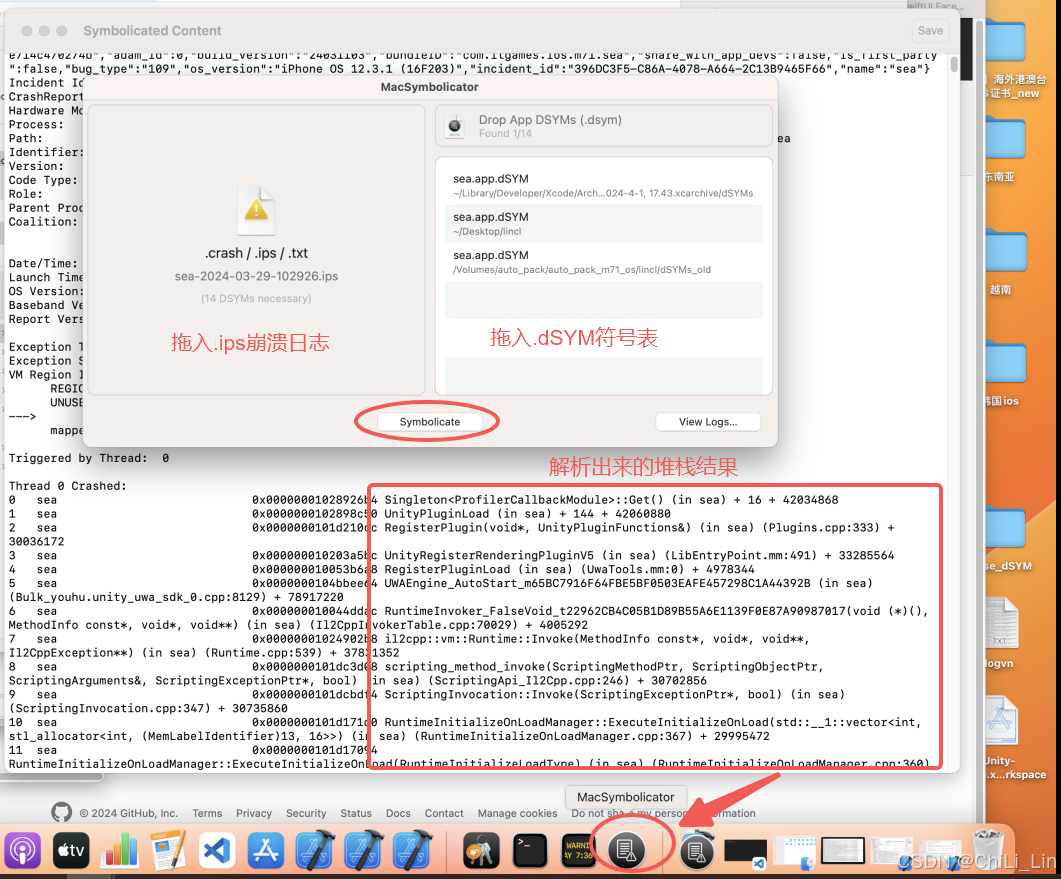This screenshot has width=1061, height=879.
Task: Click the Symbolicated Content vertical scrollbar
Action: (x=954, y=64)
